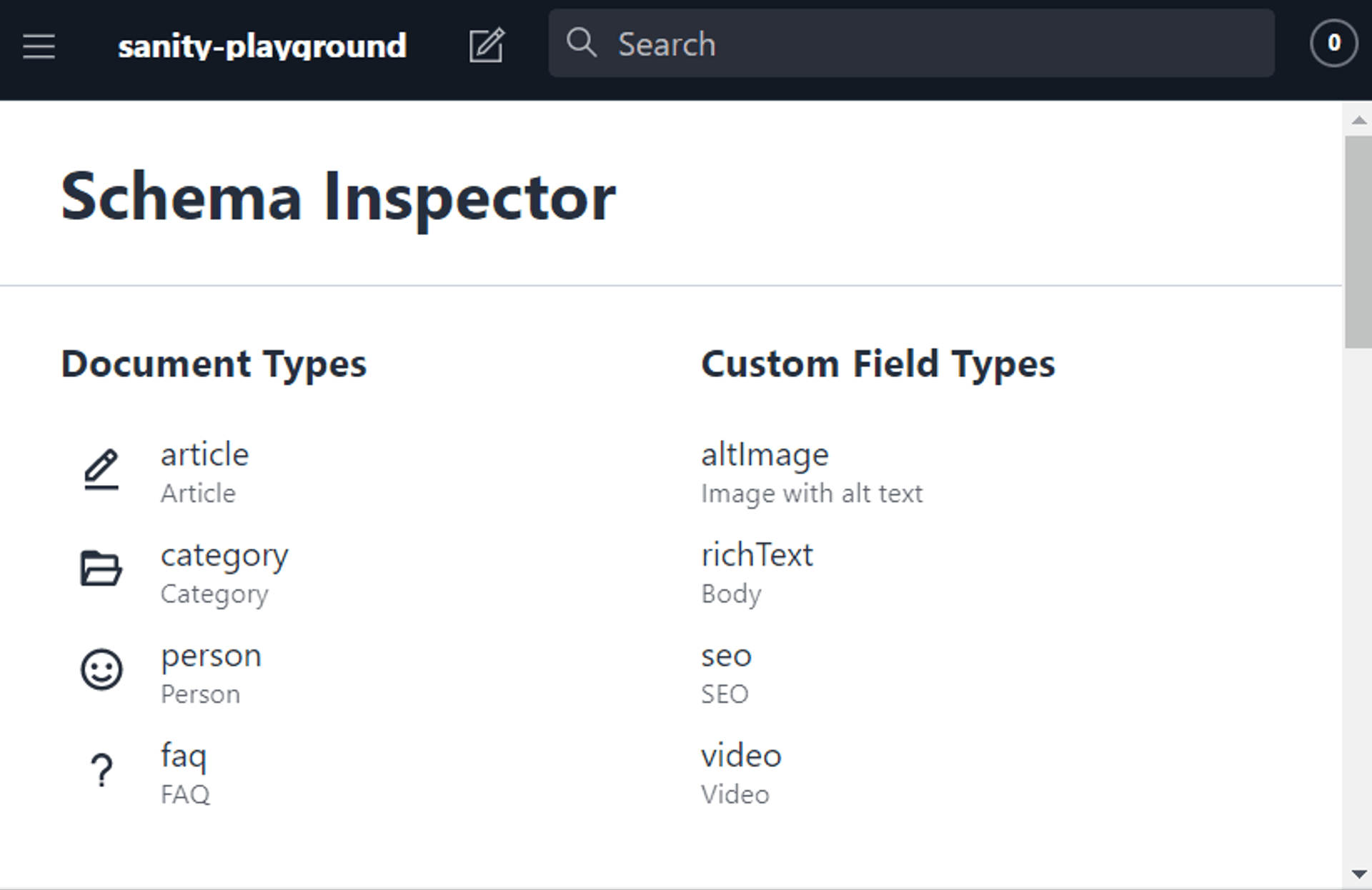Open the person document type
The image size is (1372, 890).
tap(212, 656)
